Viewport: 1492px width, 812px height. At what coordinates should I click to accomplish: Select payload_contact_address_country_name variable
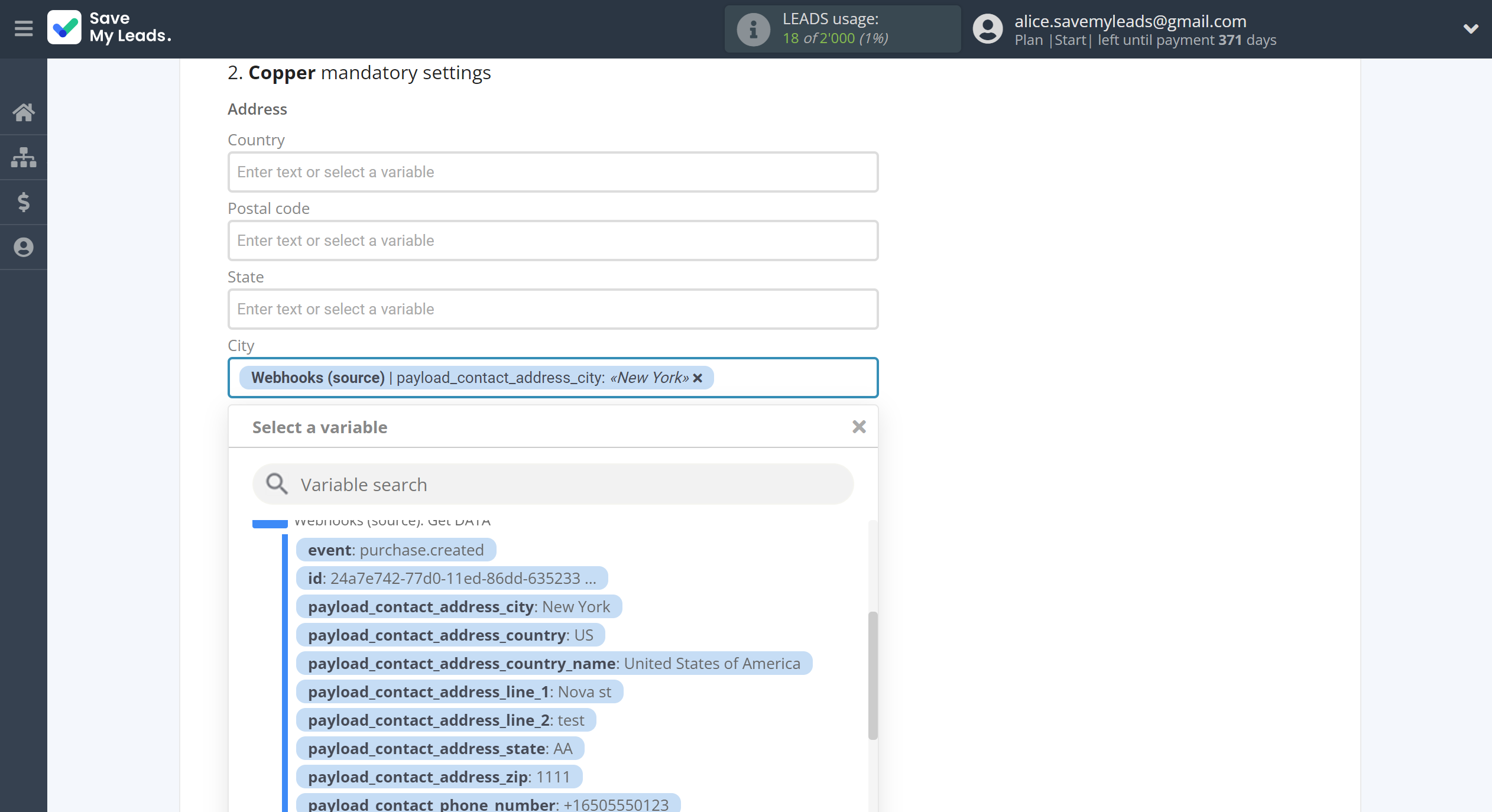pyautogui.click(x=554, y=663)
